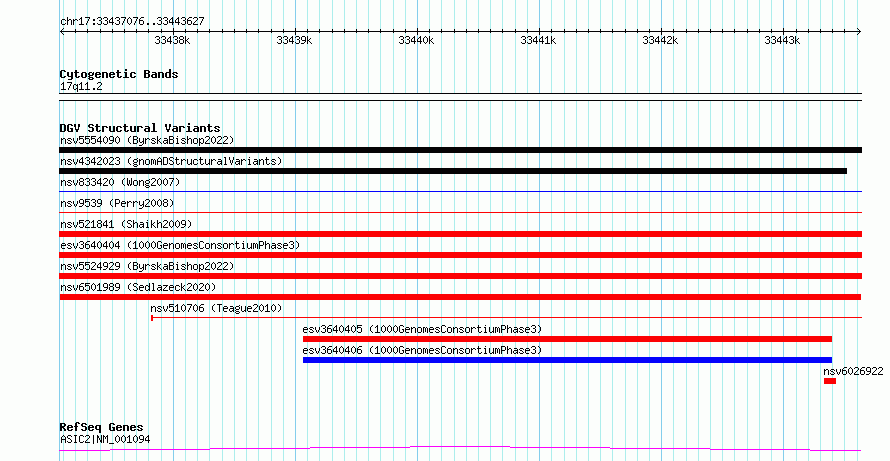
Task: Select the magenta ASIC2 gene line
Action: click(x=460, y=449)
